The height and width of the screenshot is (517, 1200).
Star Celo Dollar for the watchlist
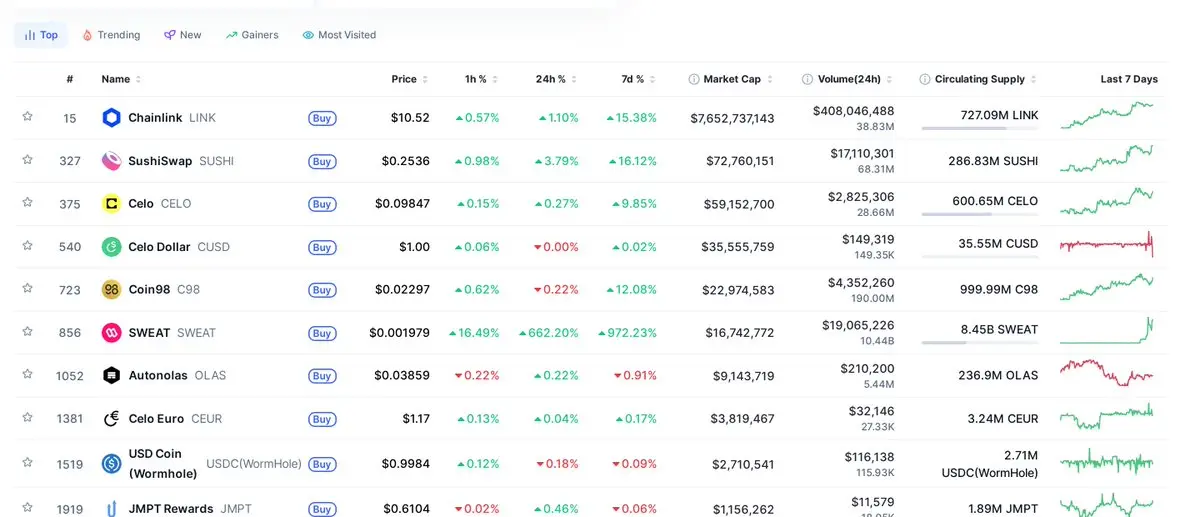[28, 246]
